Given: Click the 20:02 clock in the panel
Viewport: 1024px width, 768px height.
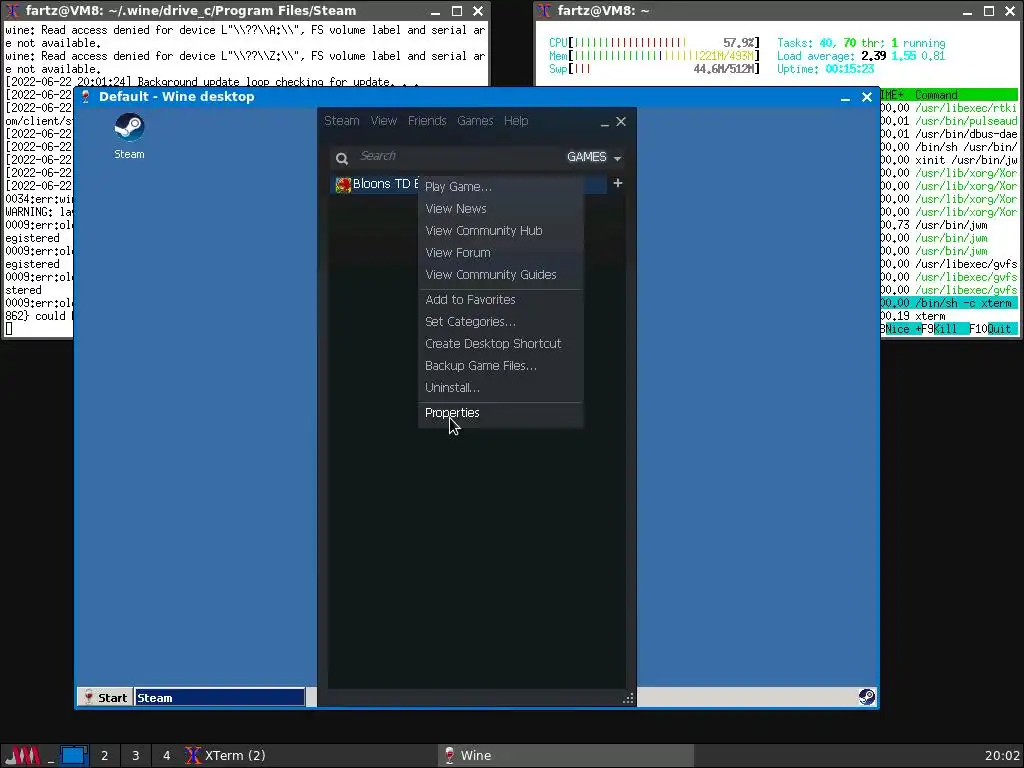Looking at the screenshot, I should click(1002, 756).
